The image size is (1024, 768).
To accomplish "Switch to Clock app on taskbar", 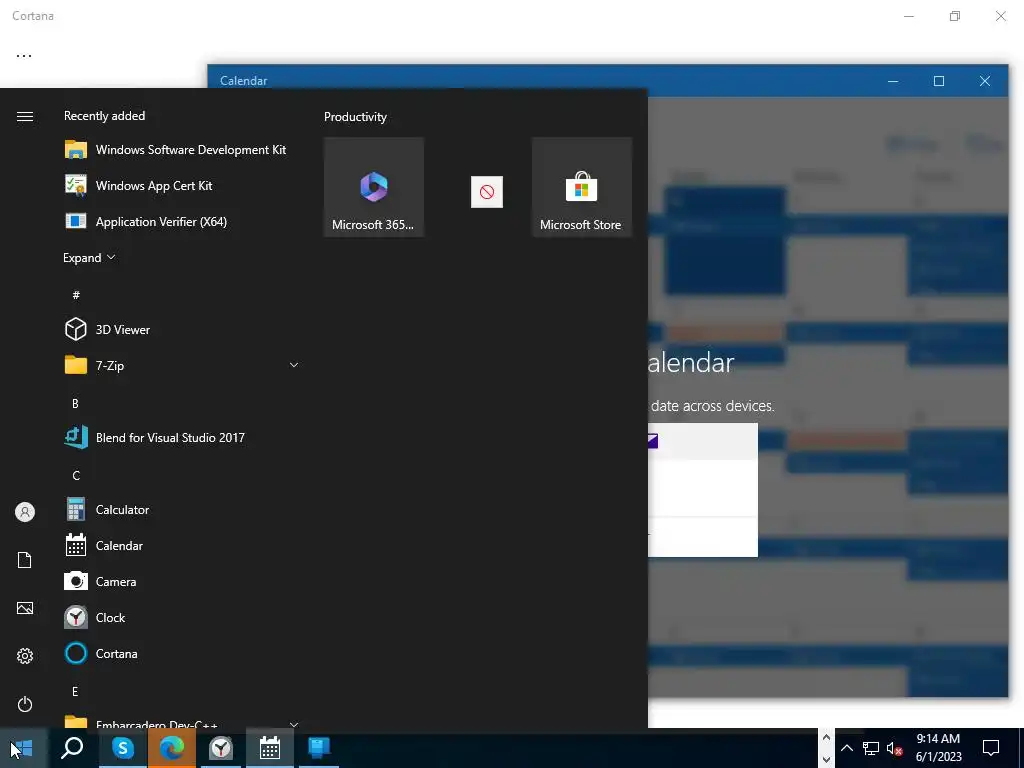I will [x=221, y=748].
